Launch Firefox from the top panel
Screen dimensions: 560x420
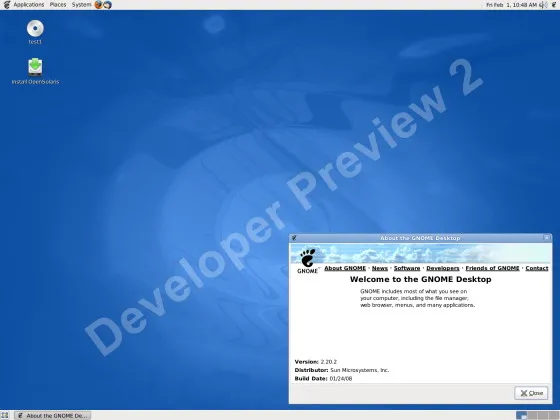pos(98,5)
